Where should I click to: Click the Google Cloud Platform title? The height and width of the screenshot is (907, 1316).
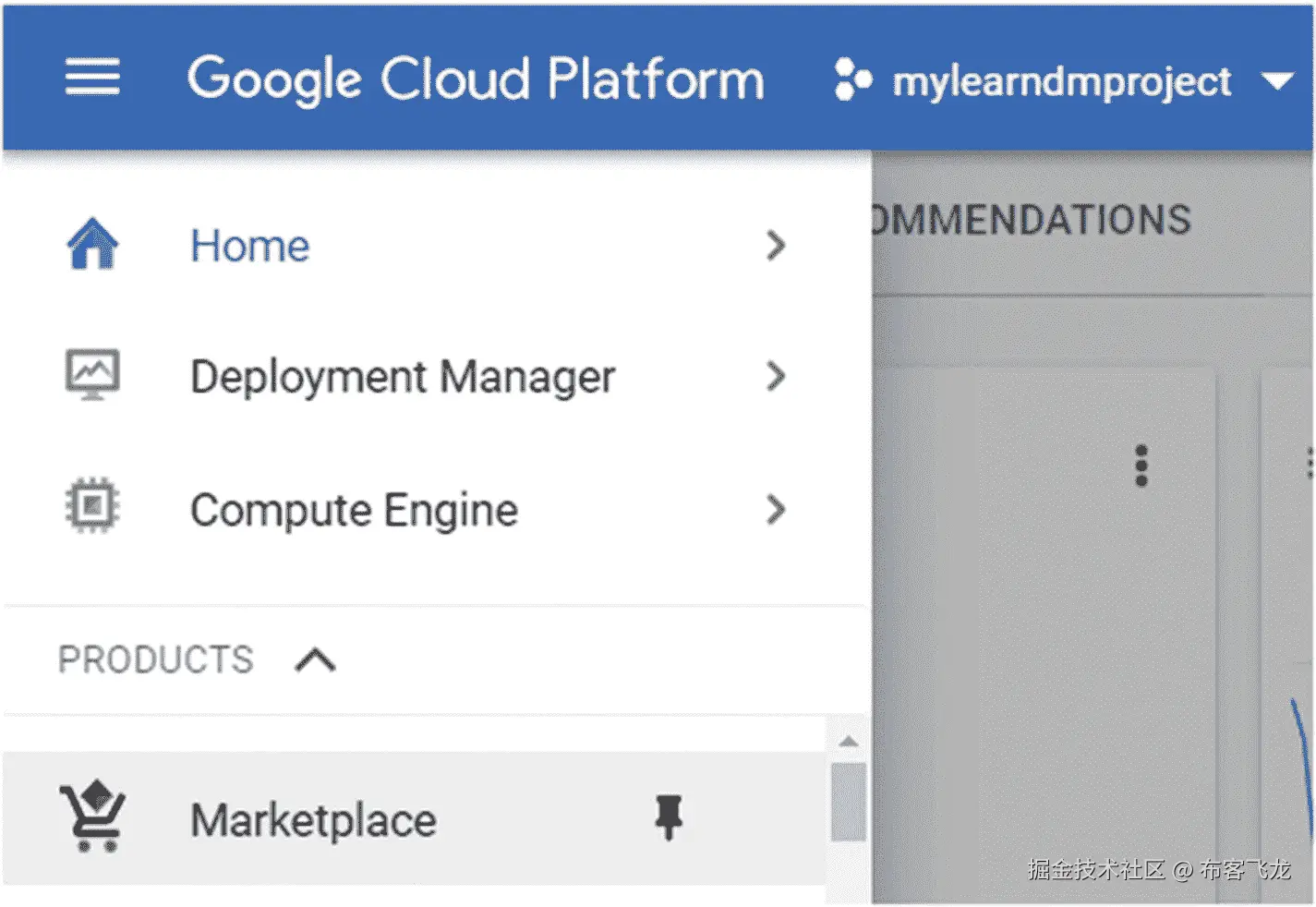point(476,79)
